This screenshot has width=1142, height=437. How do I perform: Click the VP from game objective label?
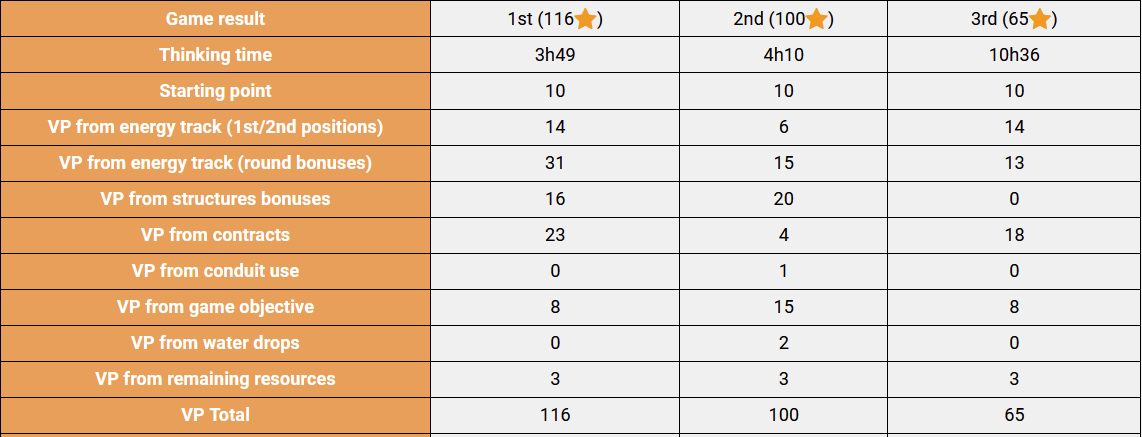pyautogui.click(x=216, y=307)
